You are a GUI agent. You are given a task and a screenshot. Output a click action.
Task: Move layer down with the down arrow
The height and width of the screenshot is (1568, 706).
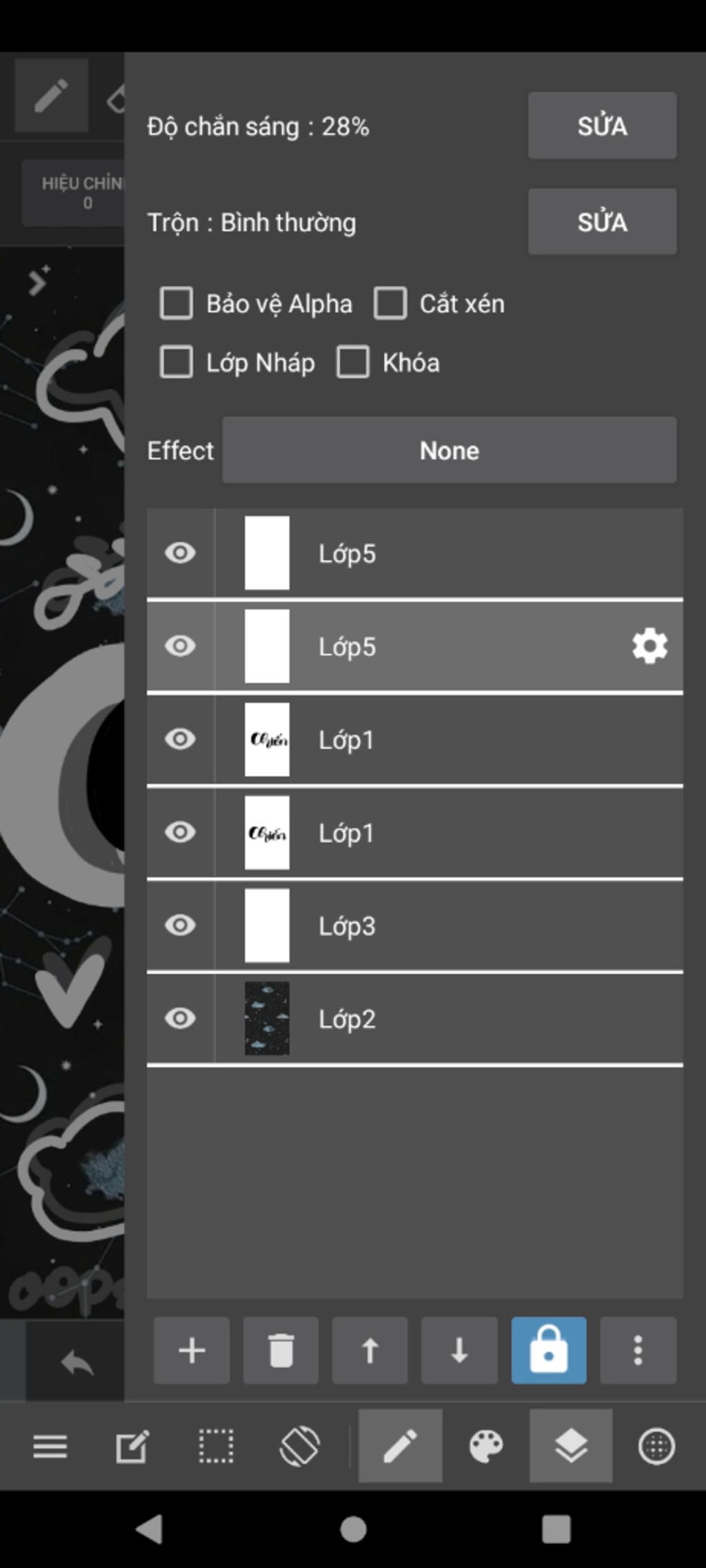tap(459, 1350)
